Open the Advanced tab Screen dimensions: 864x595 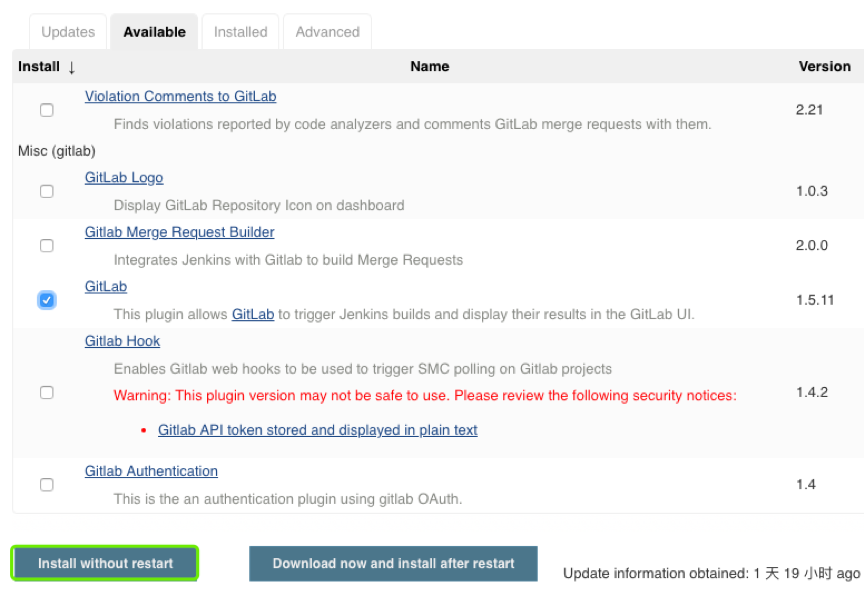coord(327,32)
